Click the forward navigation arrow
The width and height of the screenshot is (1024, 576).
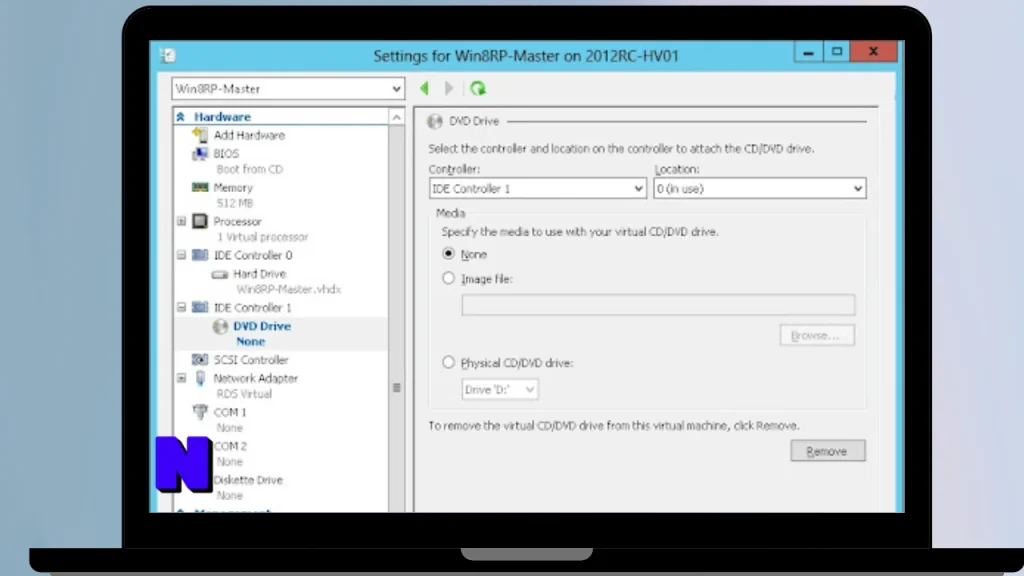pyautogui.click(x=449, y=88)
